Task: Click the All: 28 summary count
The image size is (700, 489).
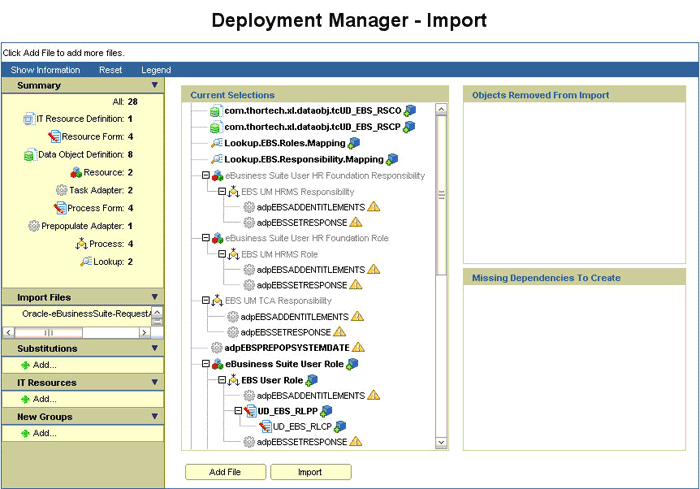Action: point(125,101)
